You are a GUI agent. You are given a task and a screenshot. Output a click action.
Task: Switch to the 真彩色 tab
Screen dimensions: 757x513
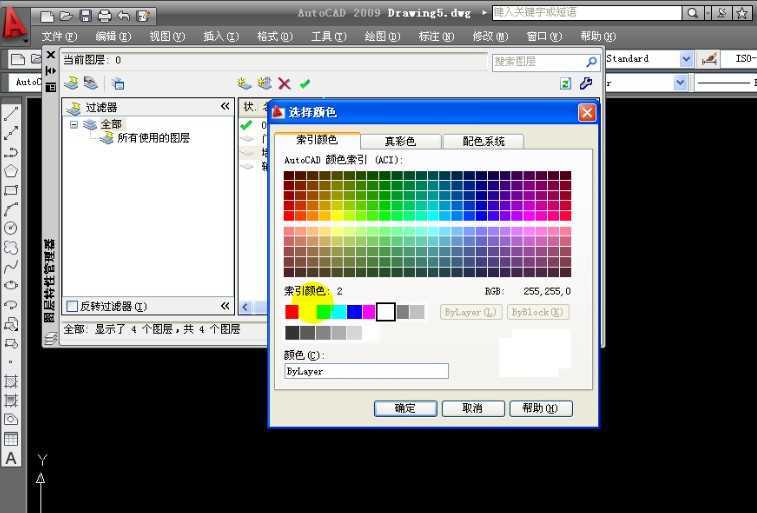click(401, 141)
